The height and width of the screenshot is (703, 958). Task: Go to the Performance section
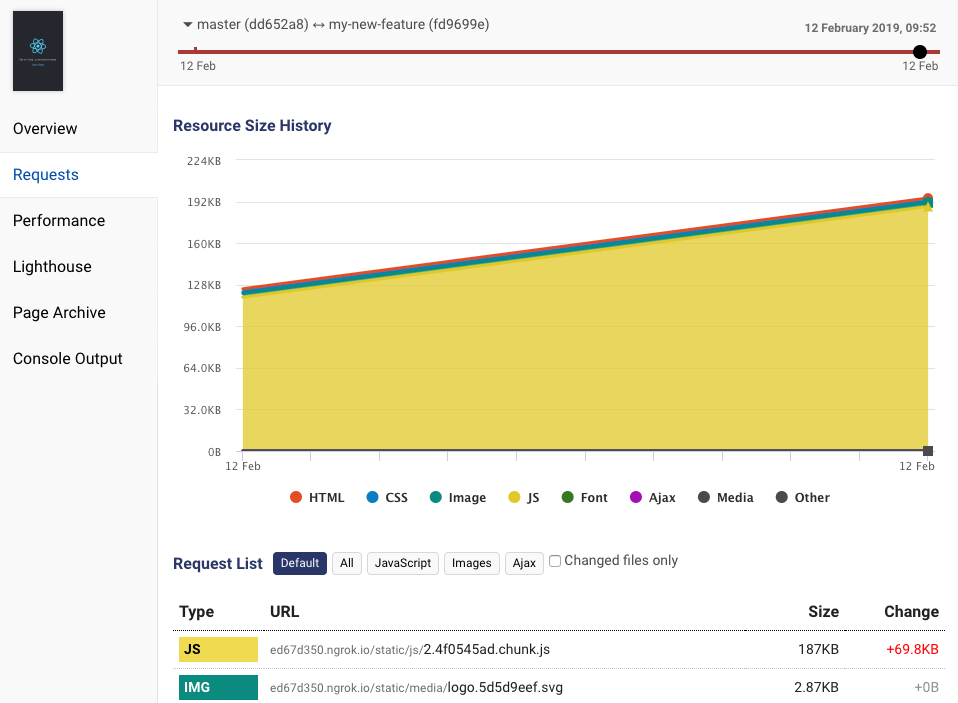pos(59,220)
